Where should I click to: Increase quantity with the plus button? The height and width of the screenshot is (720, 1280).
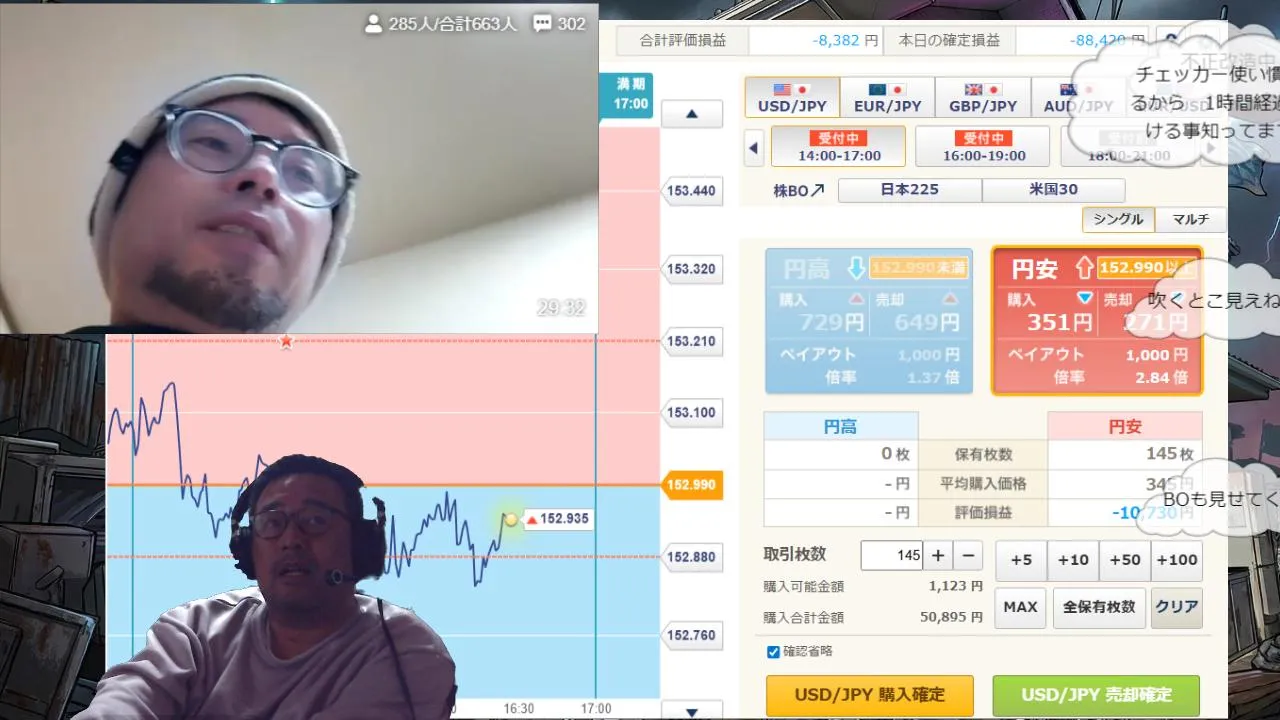point(938,555)
